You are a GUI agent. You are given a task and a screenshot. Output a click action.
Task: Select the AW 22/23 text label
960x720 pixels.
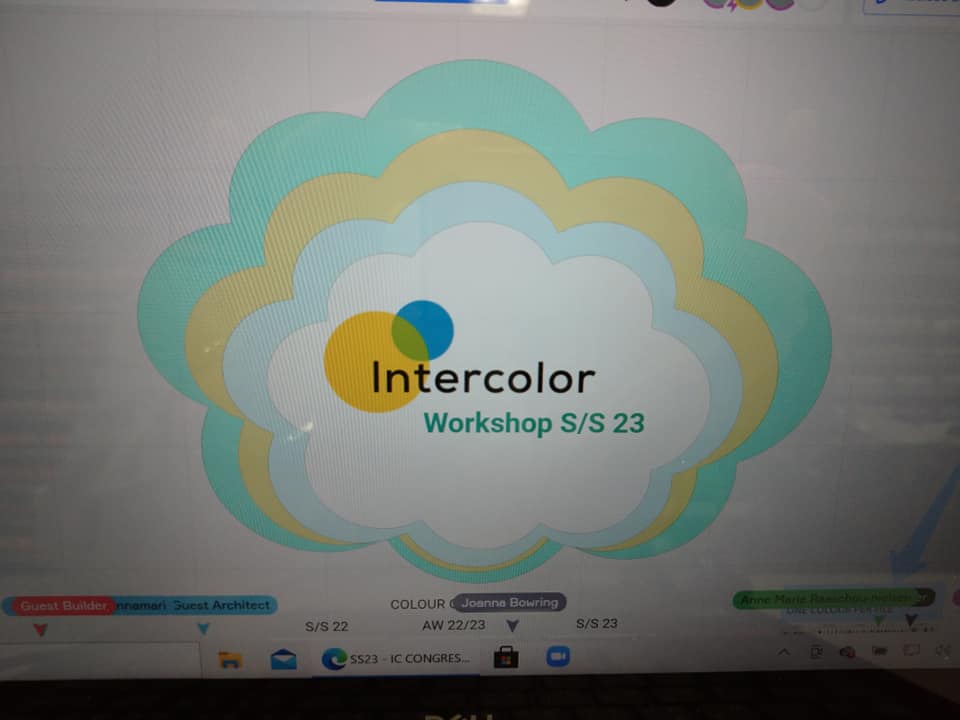pos(454,625)
